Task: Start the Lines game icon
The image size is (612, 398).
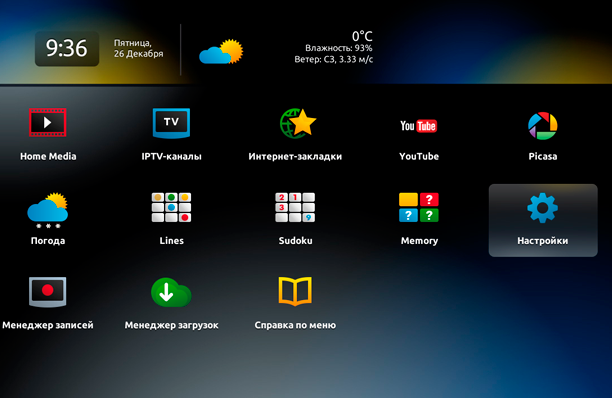Action: [171, 207]
